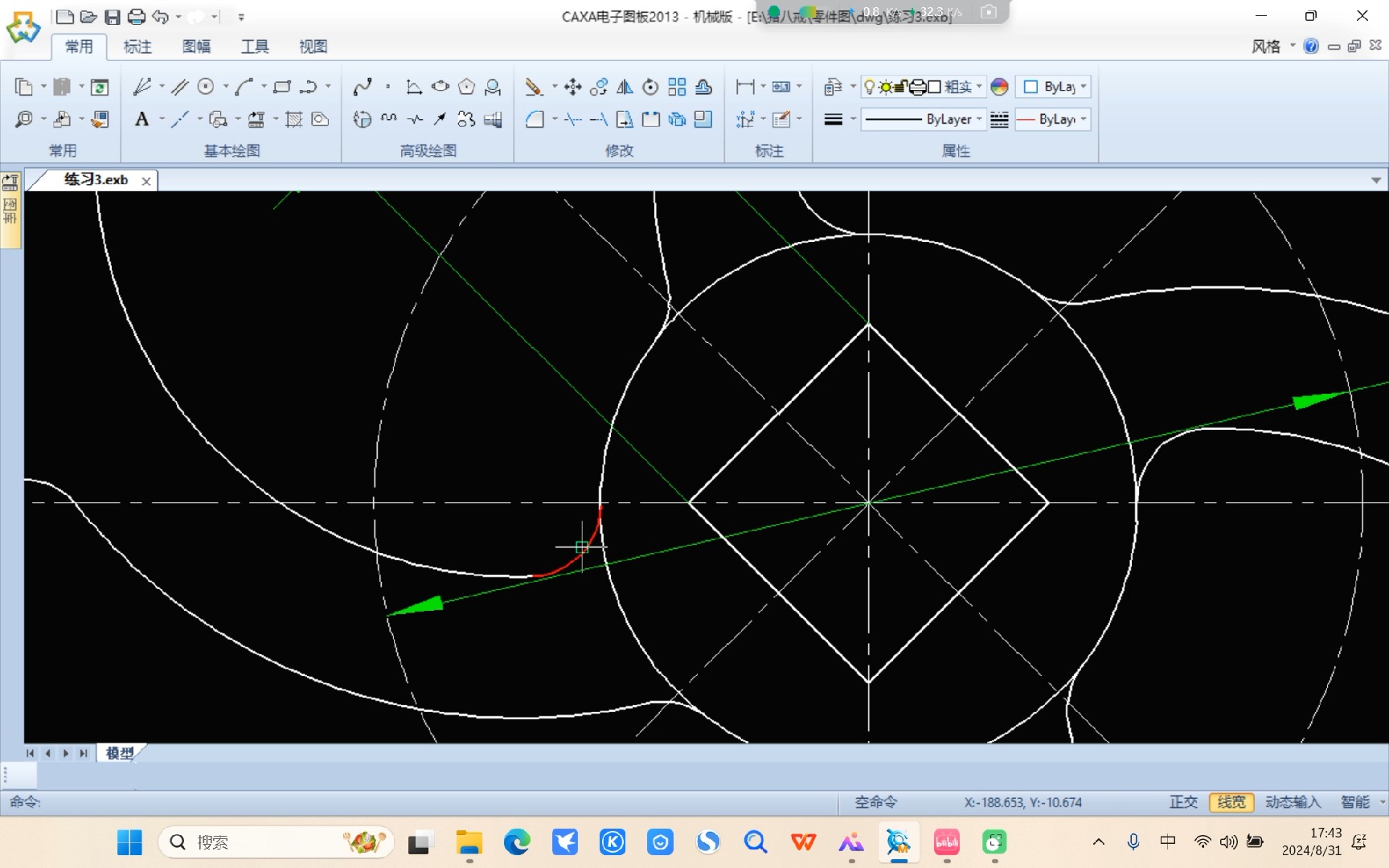
Task: Select the trim tool
Action: coord(572,119)
